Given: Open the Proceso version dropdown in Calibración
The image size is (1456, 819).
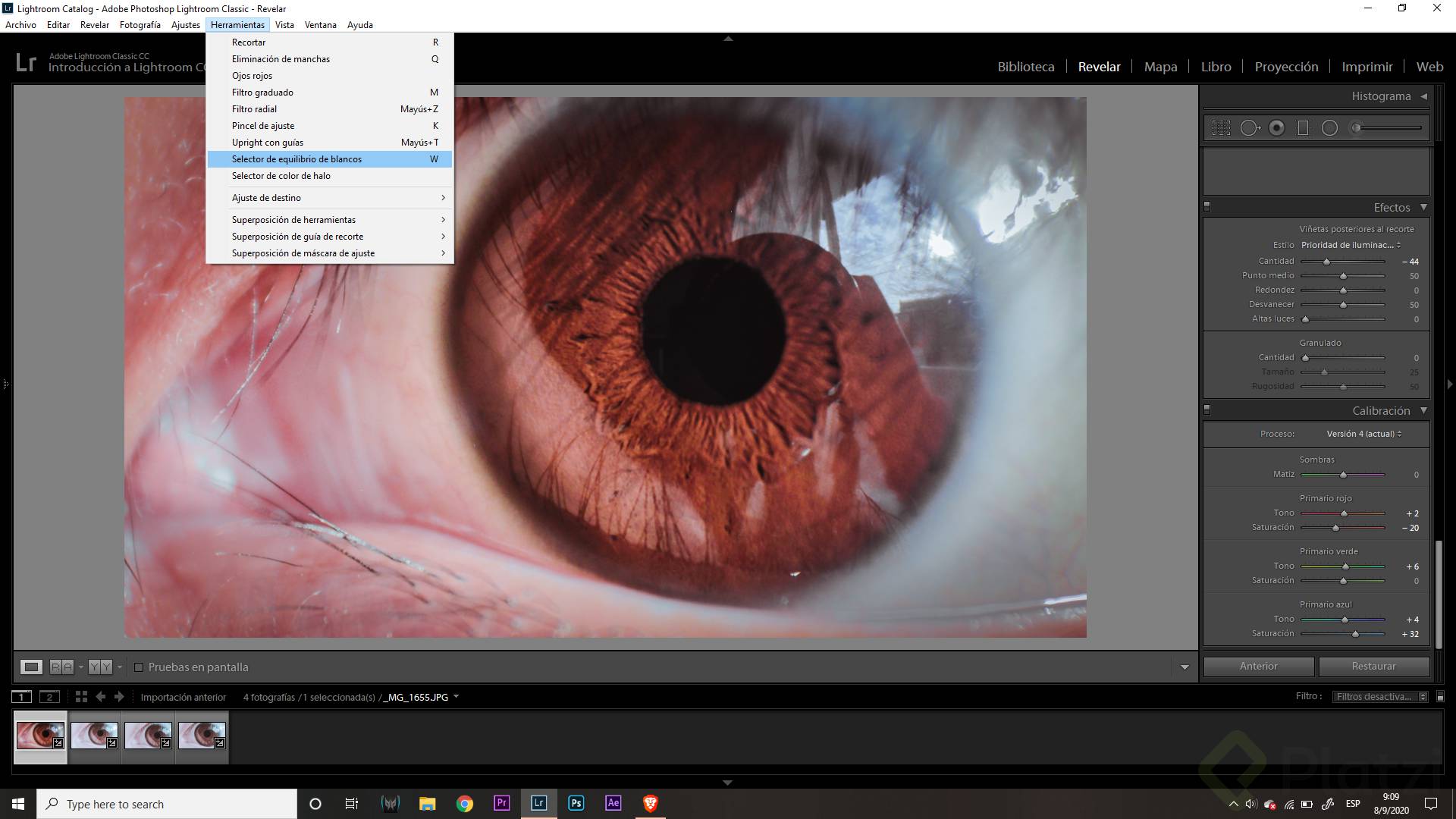Looking at the screenshot, I should [x=1361, y=434].
